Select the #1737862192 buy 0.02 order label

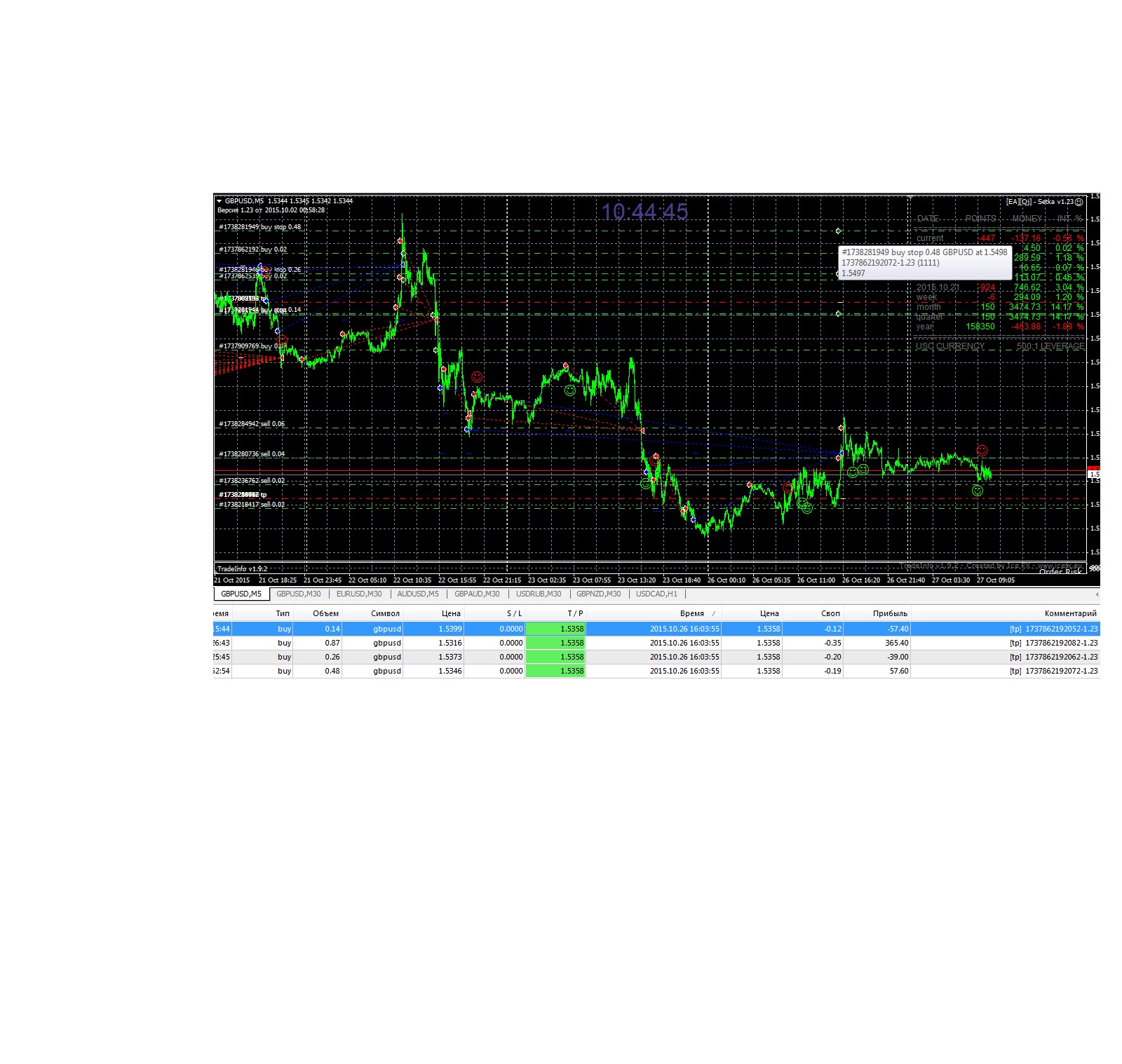253,250
